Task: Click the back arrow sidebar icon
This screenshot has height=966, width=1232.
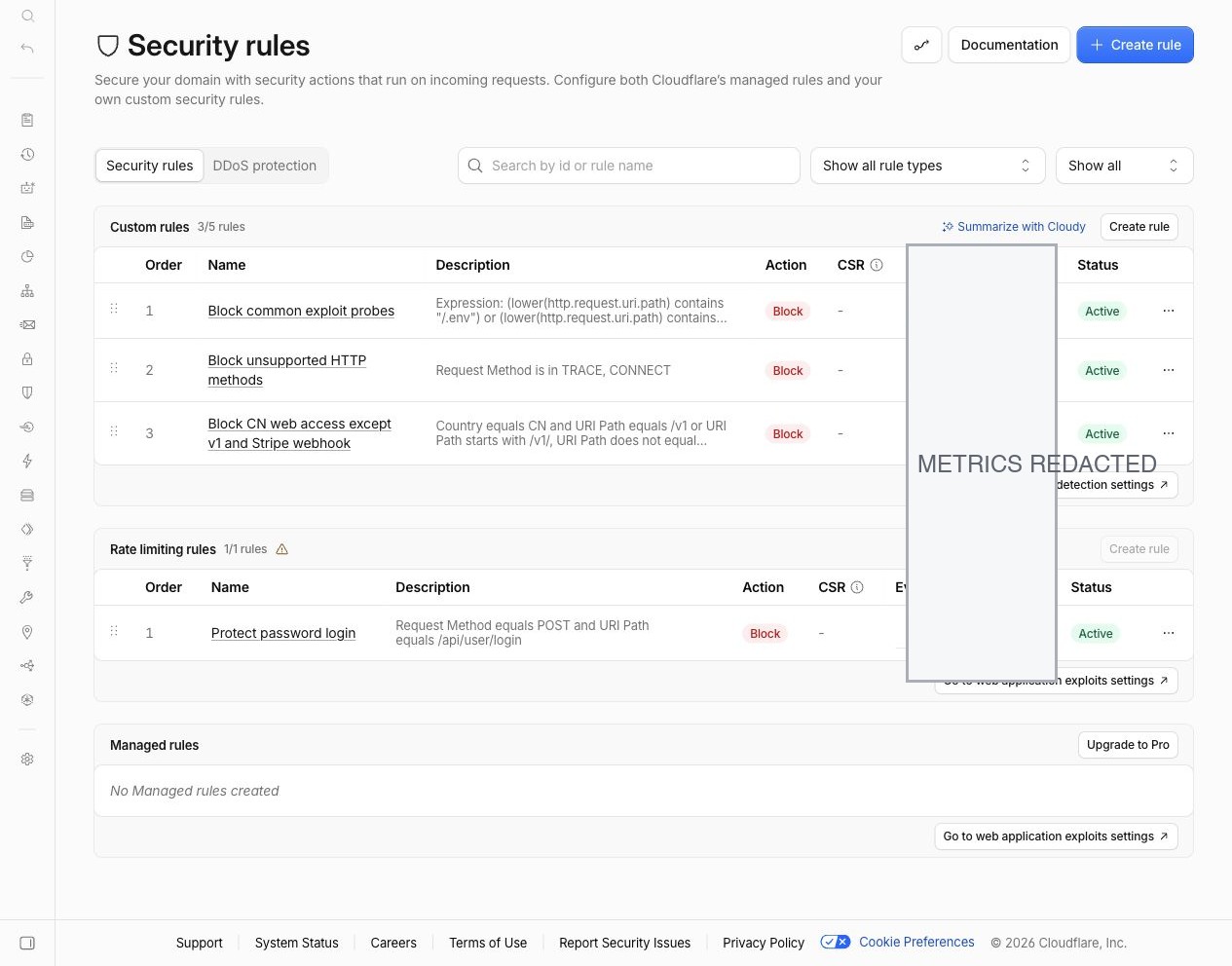Action: [x=27, y=48]
